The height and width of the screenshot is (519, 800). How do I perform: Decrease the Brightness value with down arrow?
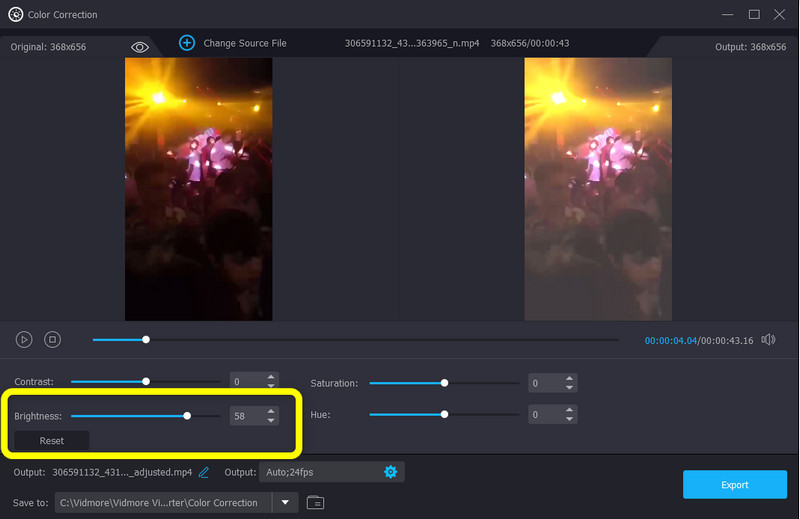[x=271, y=420]
